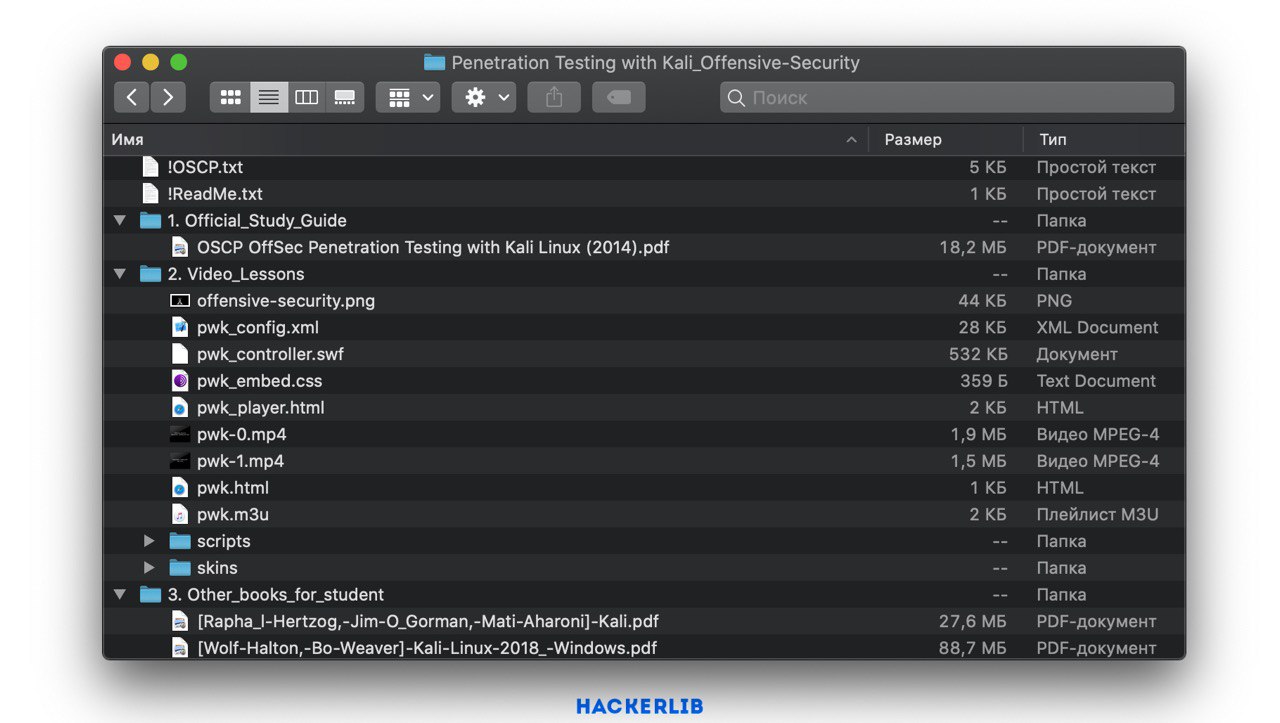Sort by the Размер column header
Screen dimensions: 1280x723
946,140
